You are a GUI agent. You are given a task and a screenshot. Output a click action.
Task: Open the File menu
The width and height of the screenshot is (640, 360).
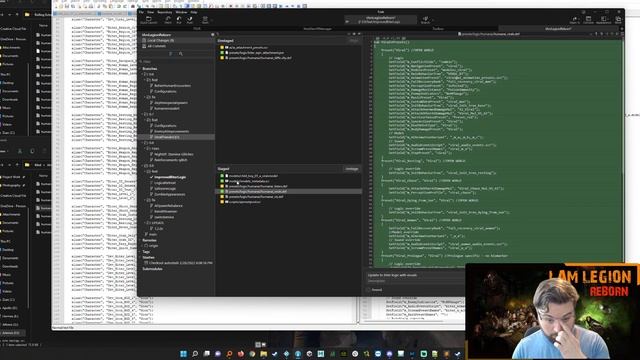coord(141,12)
